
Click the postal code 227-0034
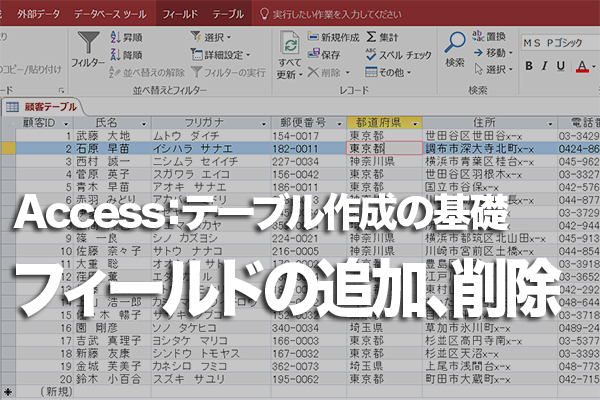click(295, 162)
